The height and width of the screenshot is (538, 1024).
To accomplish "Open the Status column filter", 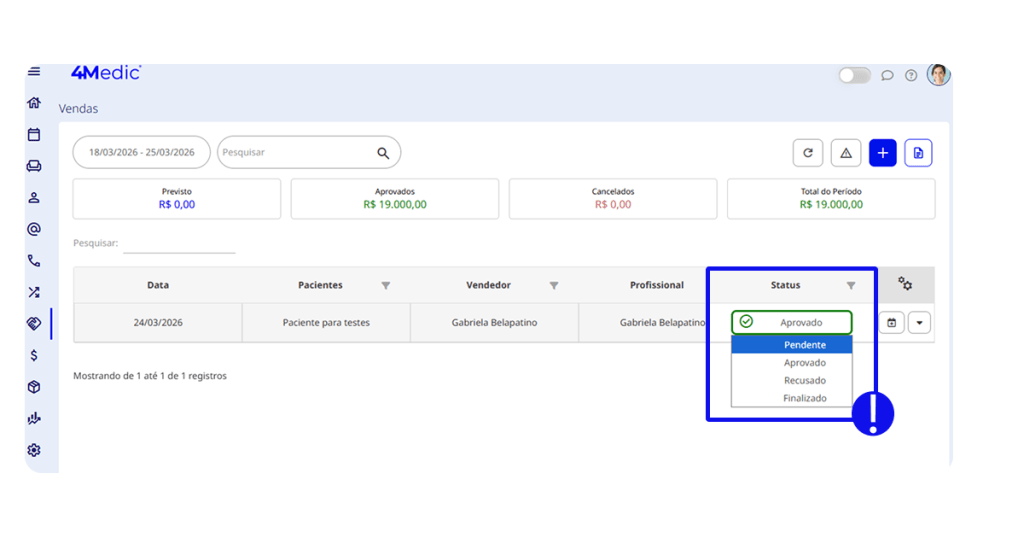I will tap(851, 286).
